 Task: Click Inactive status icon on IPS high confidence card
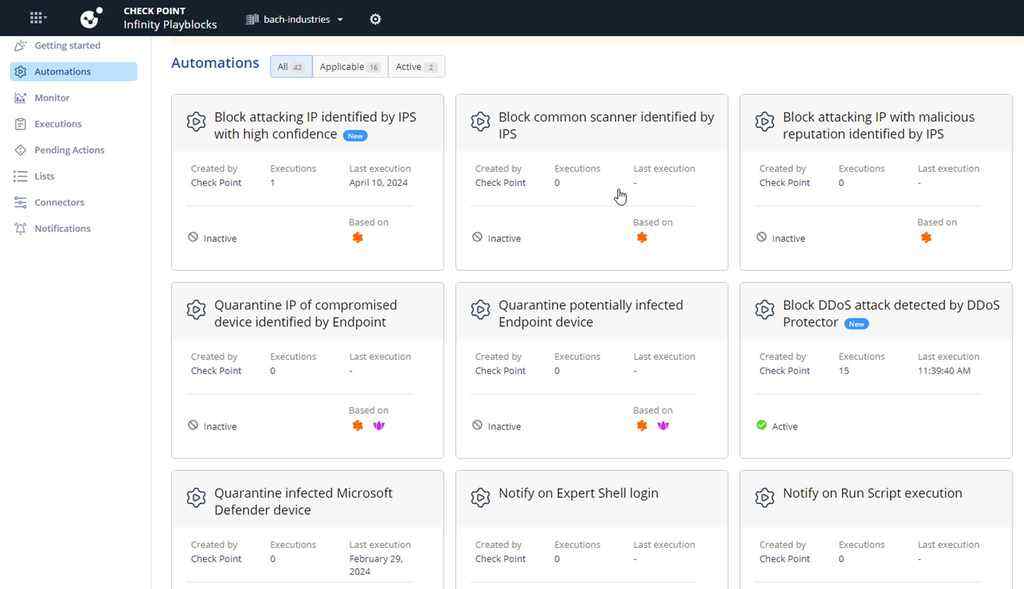193,237
